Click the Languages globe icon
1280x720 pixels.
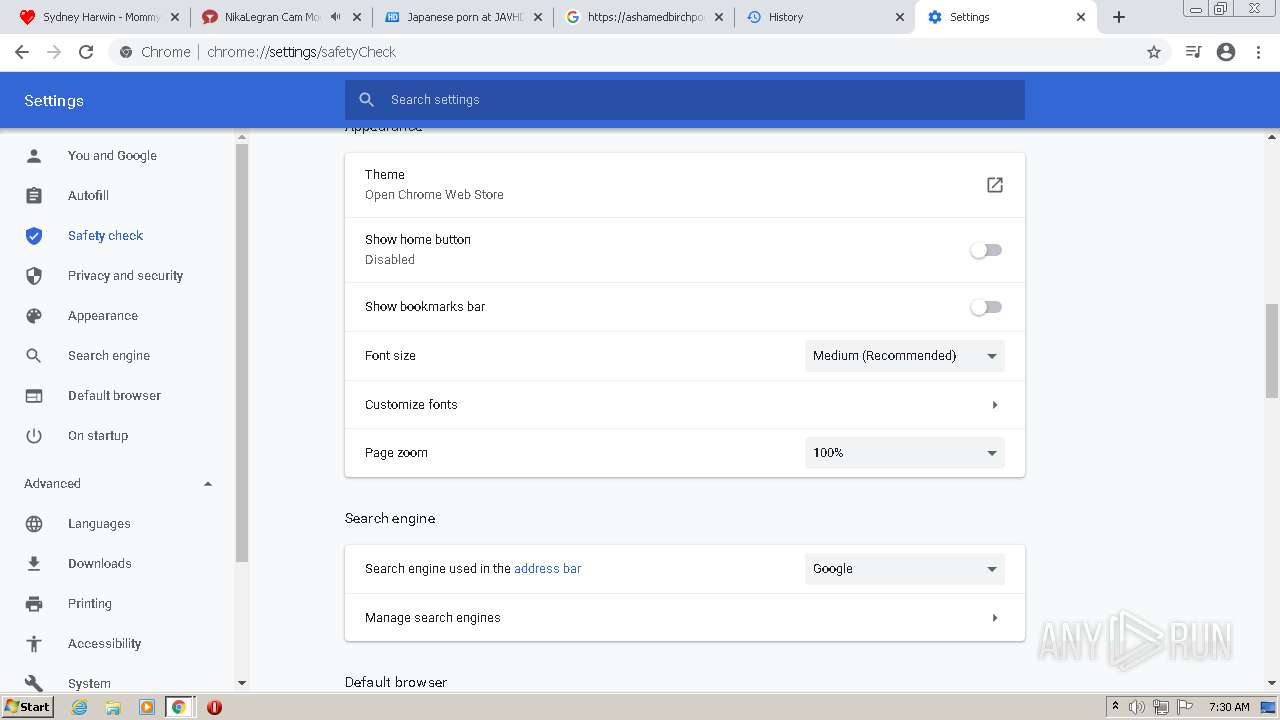(34, 524)
